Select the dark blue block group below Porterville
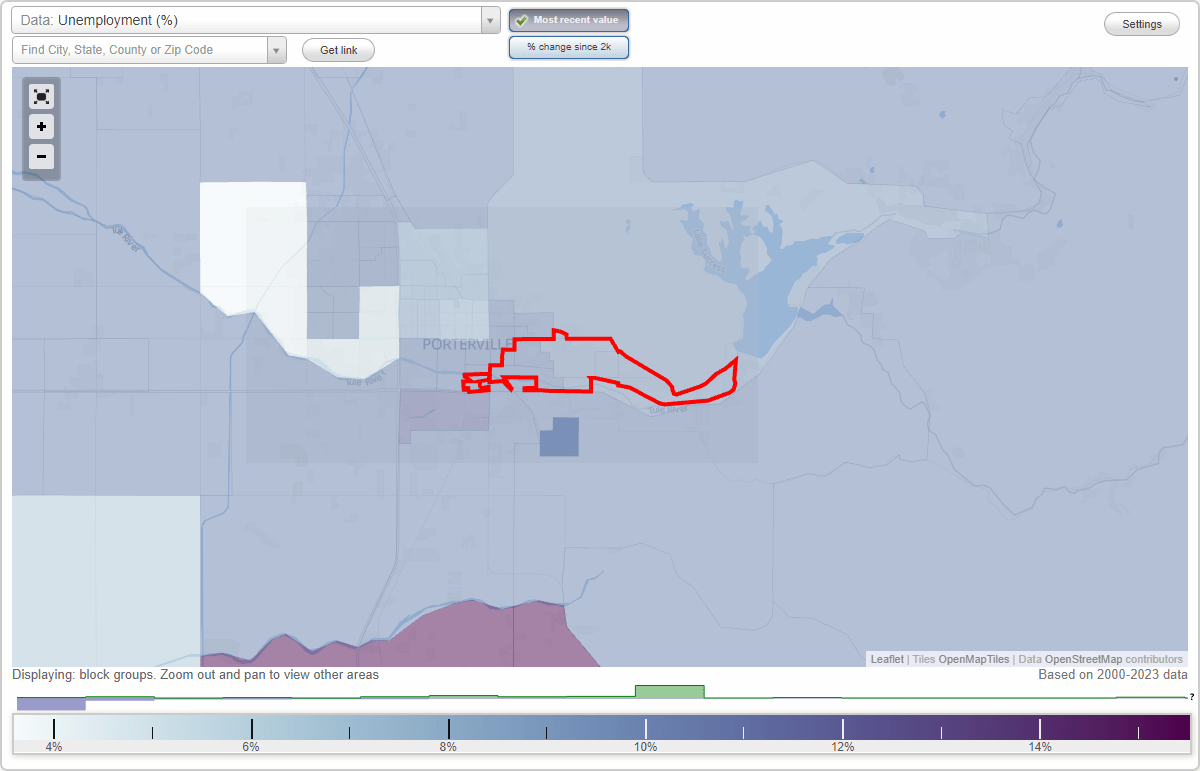This screenshot has height=771, width=1200. pyautogui.click(x=559, y=439)
